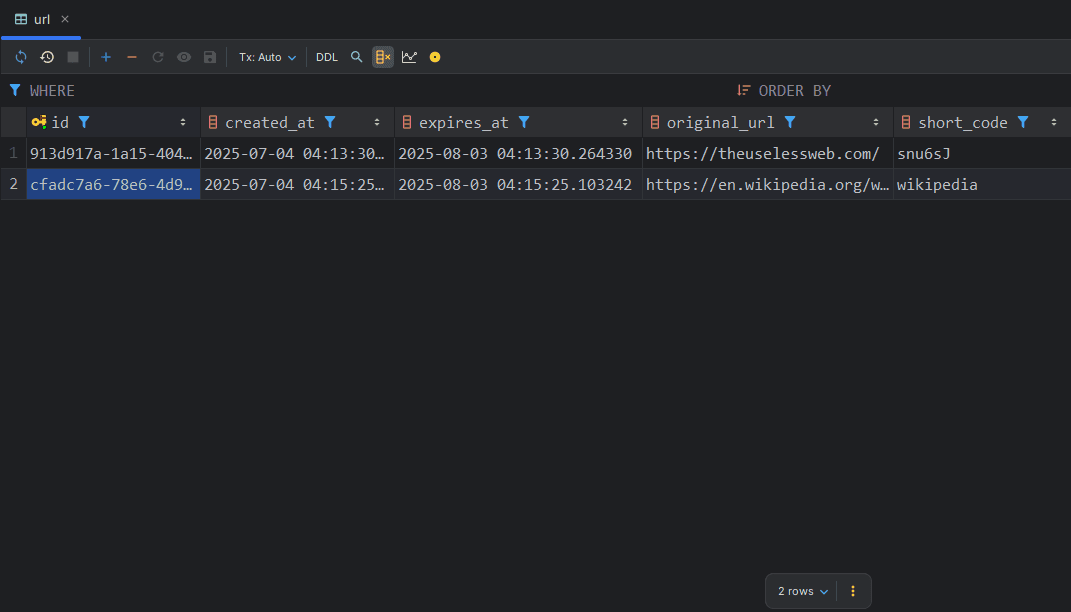Close the url tab
The width and height of the screenshot is (1071, 612).
point(65,19)
